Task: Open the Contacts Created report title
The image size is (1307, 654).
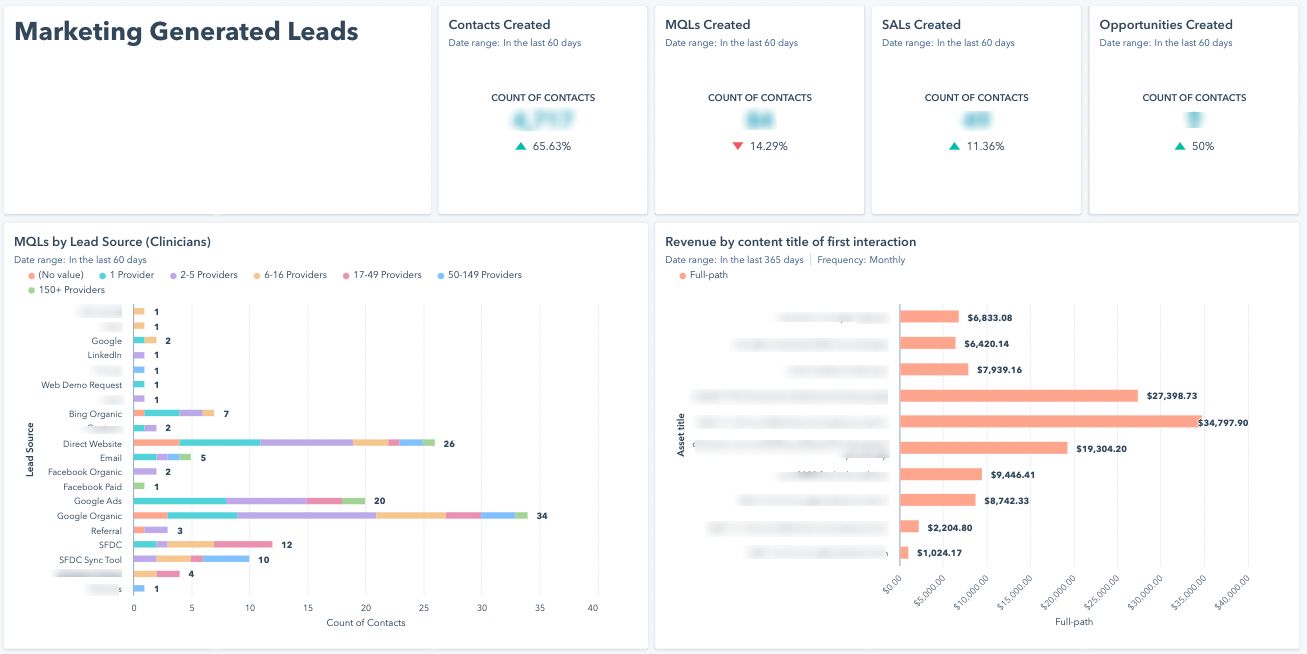Action: [499, 24]
